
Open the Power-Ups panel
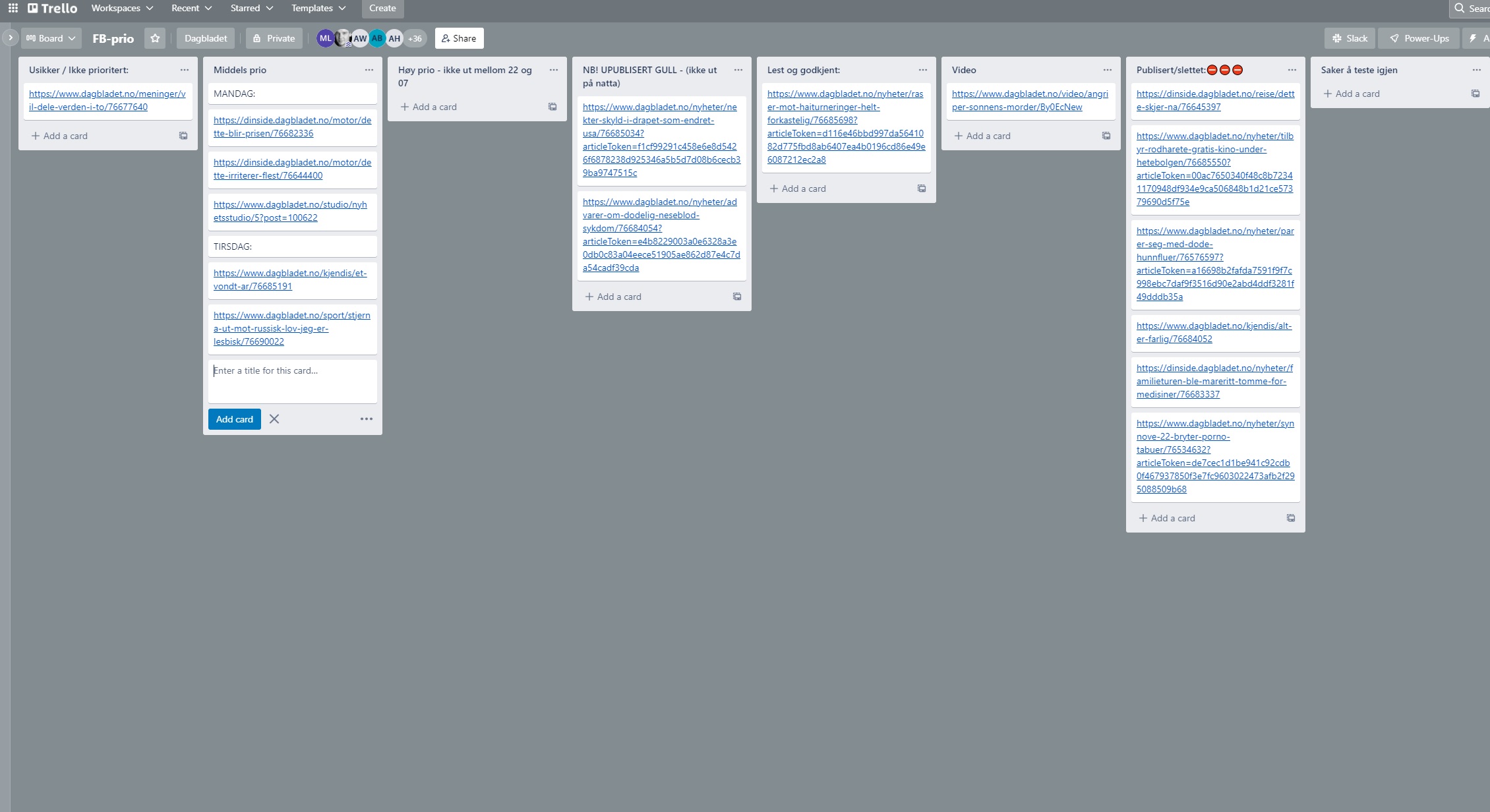(x=1418, y=38)
